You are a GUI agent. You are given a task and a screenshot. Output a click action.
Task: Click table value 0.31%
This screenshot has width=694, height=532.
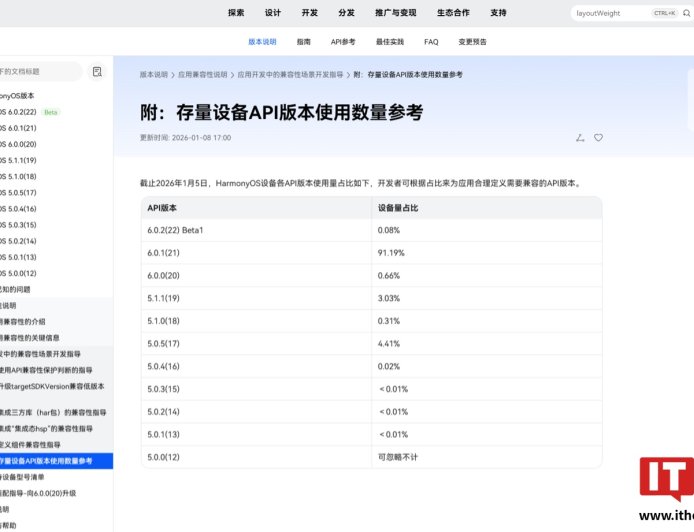[389, 321]
